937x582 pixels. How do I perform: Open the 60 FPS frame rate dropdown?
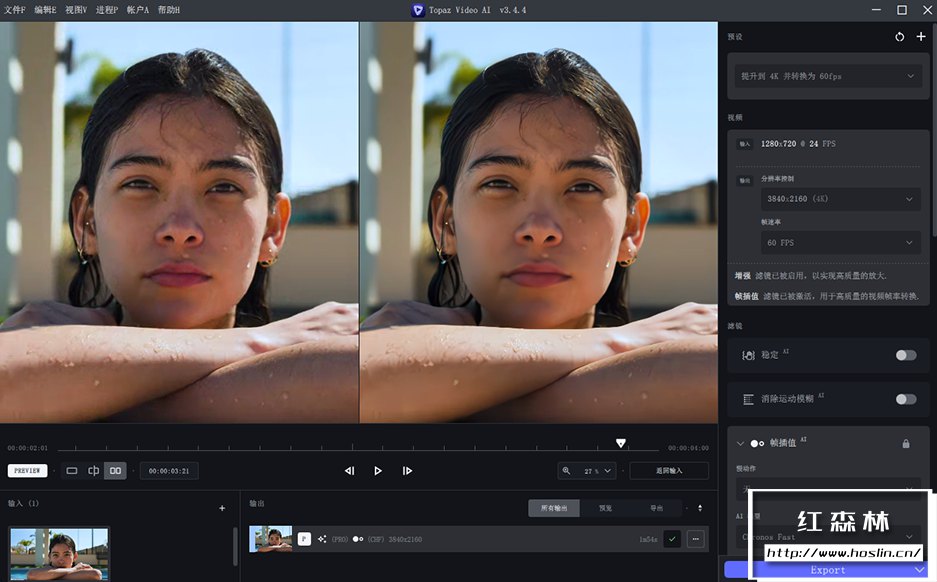point(841,243)
